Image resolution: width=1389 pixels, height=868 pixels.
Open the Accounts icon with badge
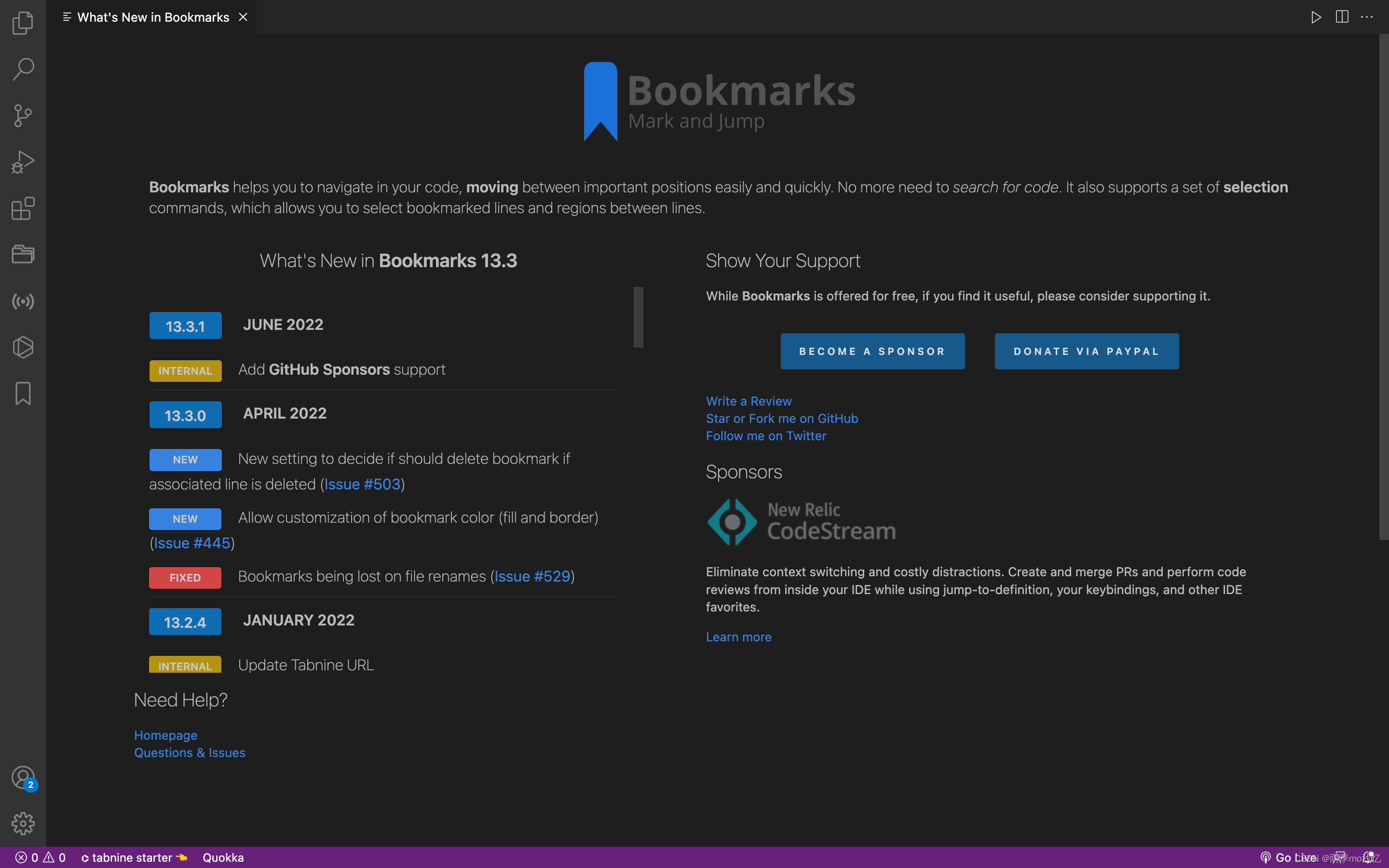tap(23, 777)
